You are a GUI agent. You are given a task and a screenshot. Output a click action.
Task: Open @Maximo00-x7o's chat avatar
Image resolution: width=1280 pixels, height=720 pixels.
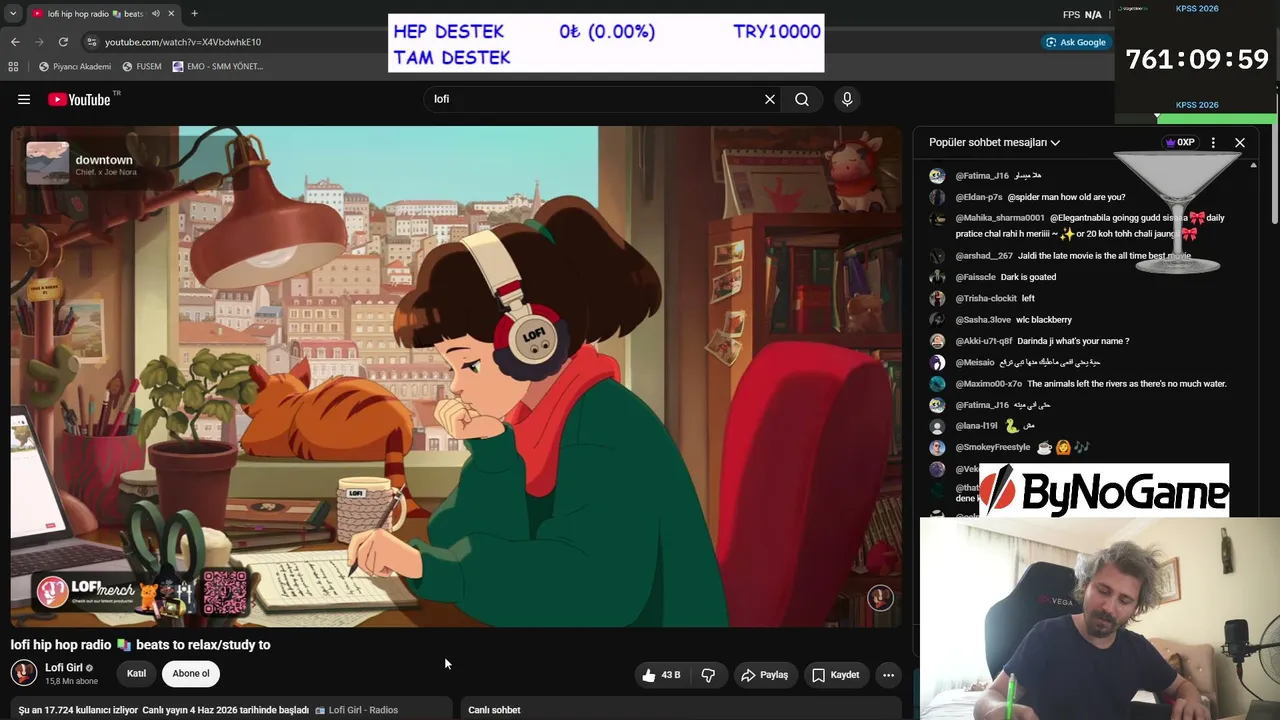937,384
